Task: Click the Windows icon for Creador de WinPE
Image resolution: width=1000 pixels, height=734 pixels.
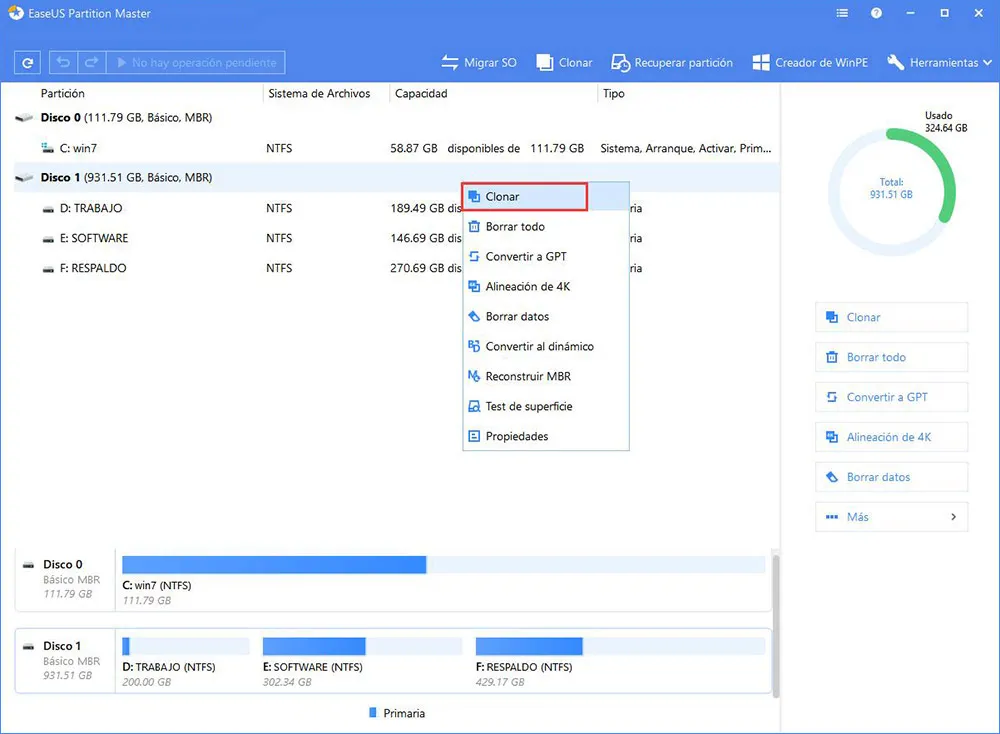Action: 760,62
